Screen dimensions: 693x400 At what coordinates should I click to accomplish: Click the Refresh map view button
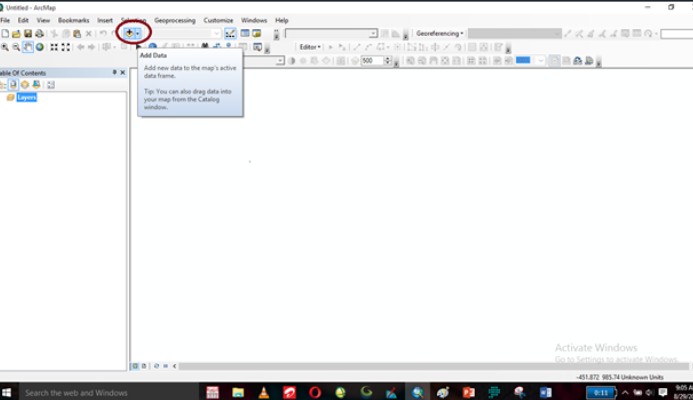point(156,366)
